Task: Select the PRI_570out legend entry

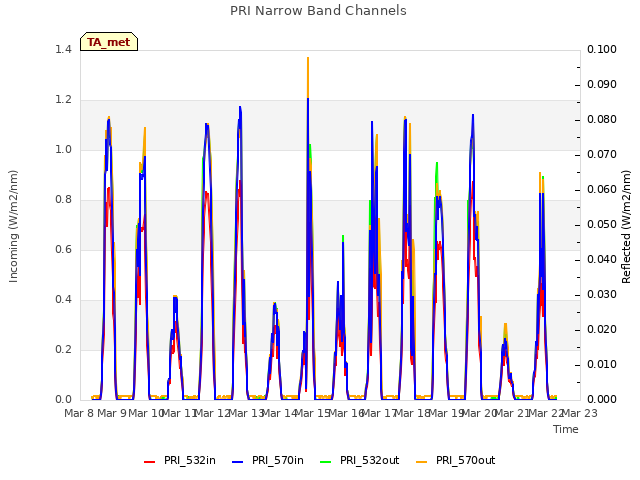Action: tap(456, 461)
